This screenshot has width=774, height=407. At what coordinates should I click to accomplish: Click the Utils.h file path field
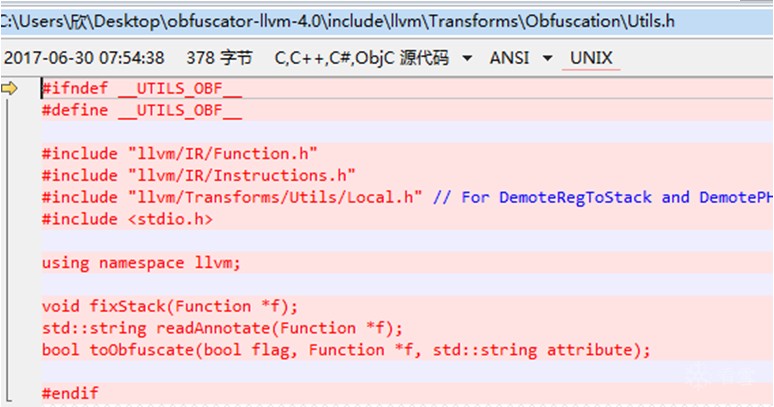pyautogui.click(x=387, y=22)
